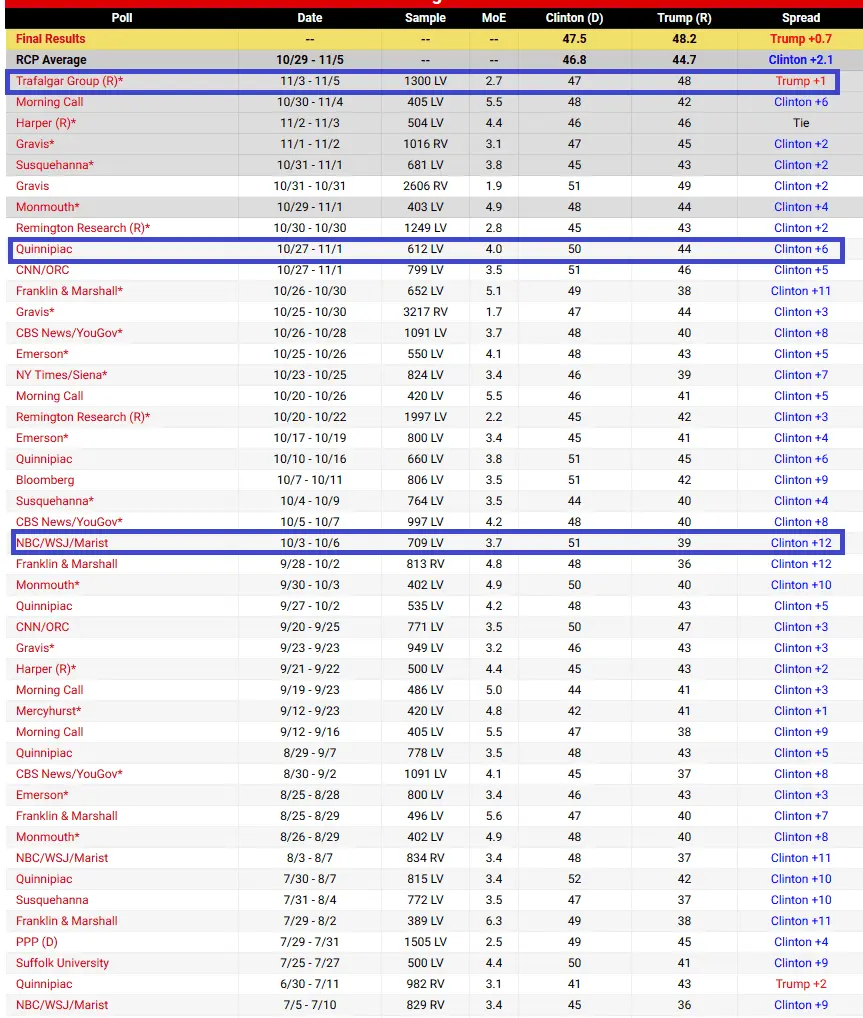Open Harper (R)* poll dated 11/2 - 11/3
Screen dimensions: 863x1018
pyautogui.click(x=46, y=123)
